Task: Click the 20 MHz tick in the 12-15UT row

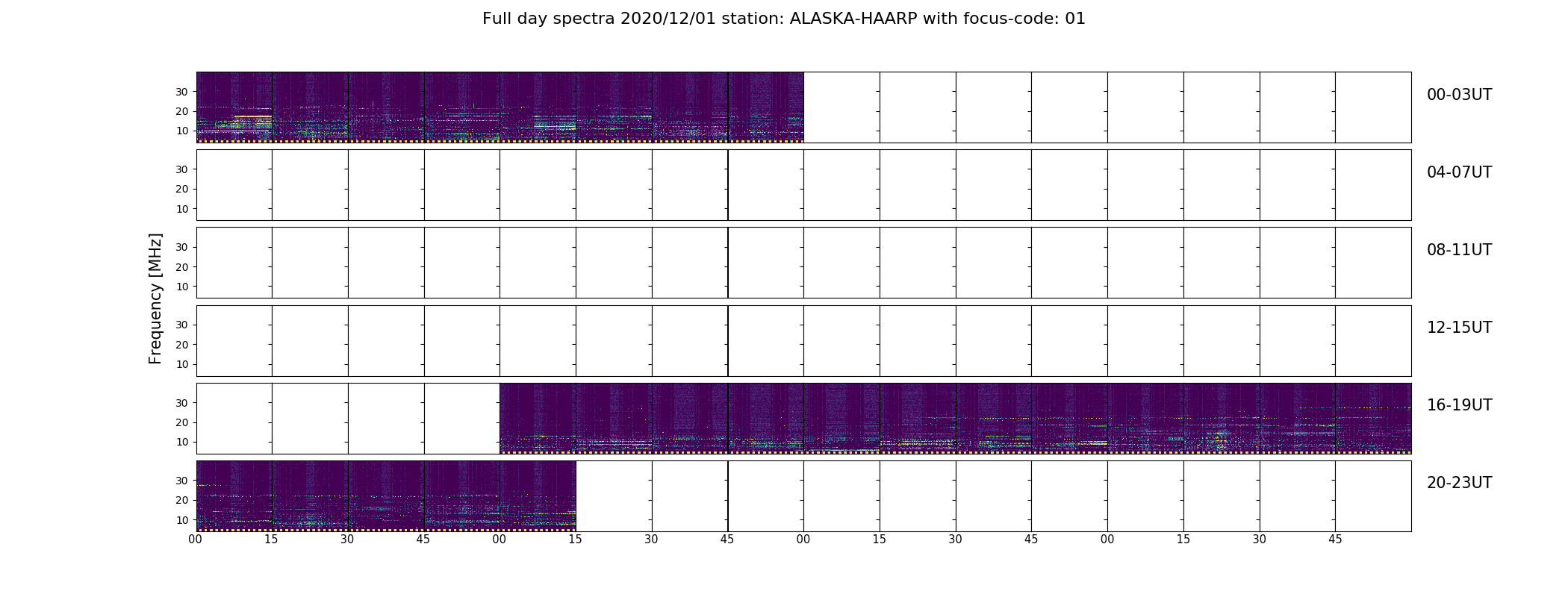Action: 182,345
